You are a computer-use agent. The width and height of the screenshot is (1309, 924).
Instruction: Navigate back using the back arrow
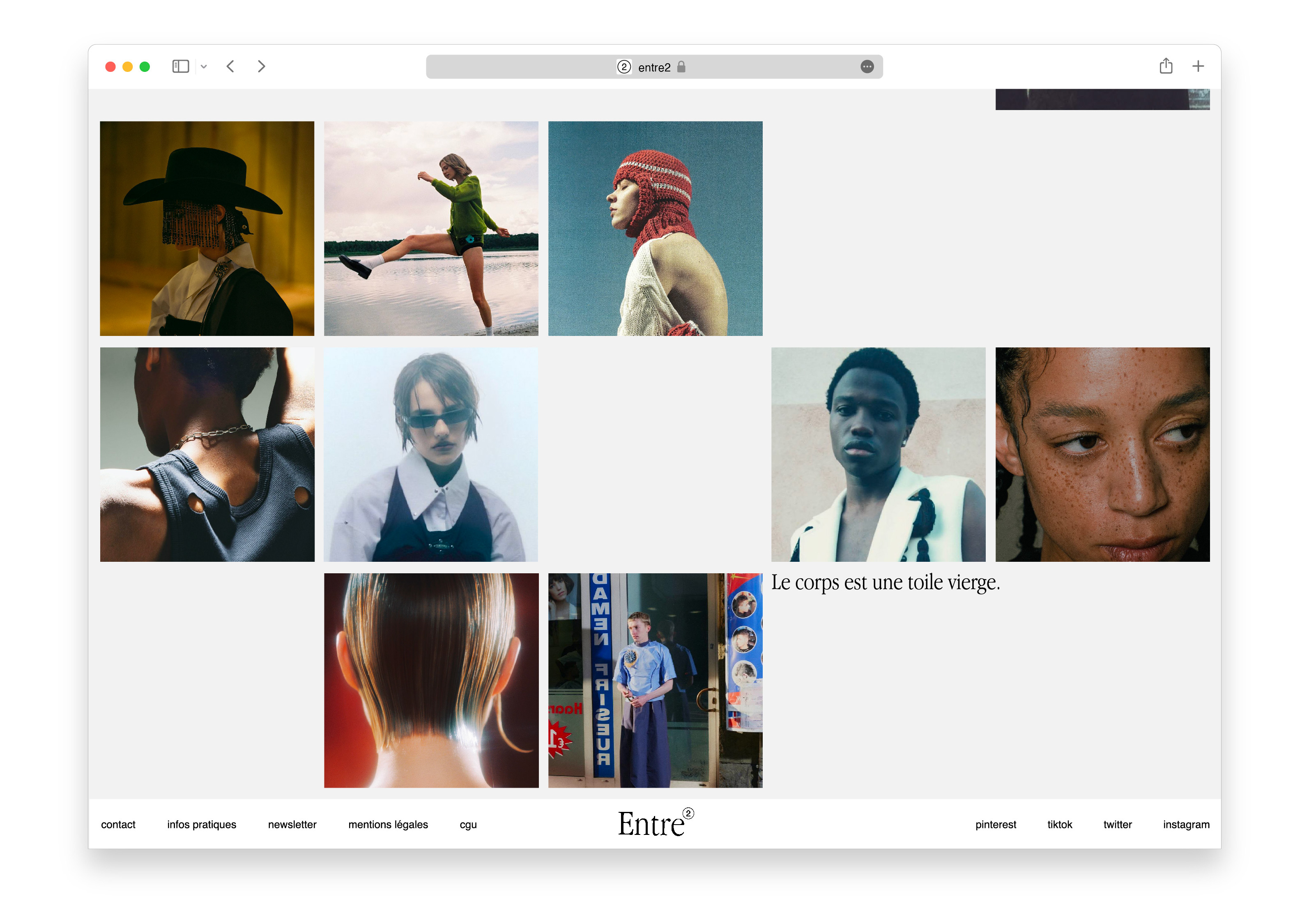(230, 66)
